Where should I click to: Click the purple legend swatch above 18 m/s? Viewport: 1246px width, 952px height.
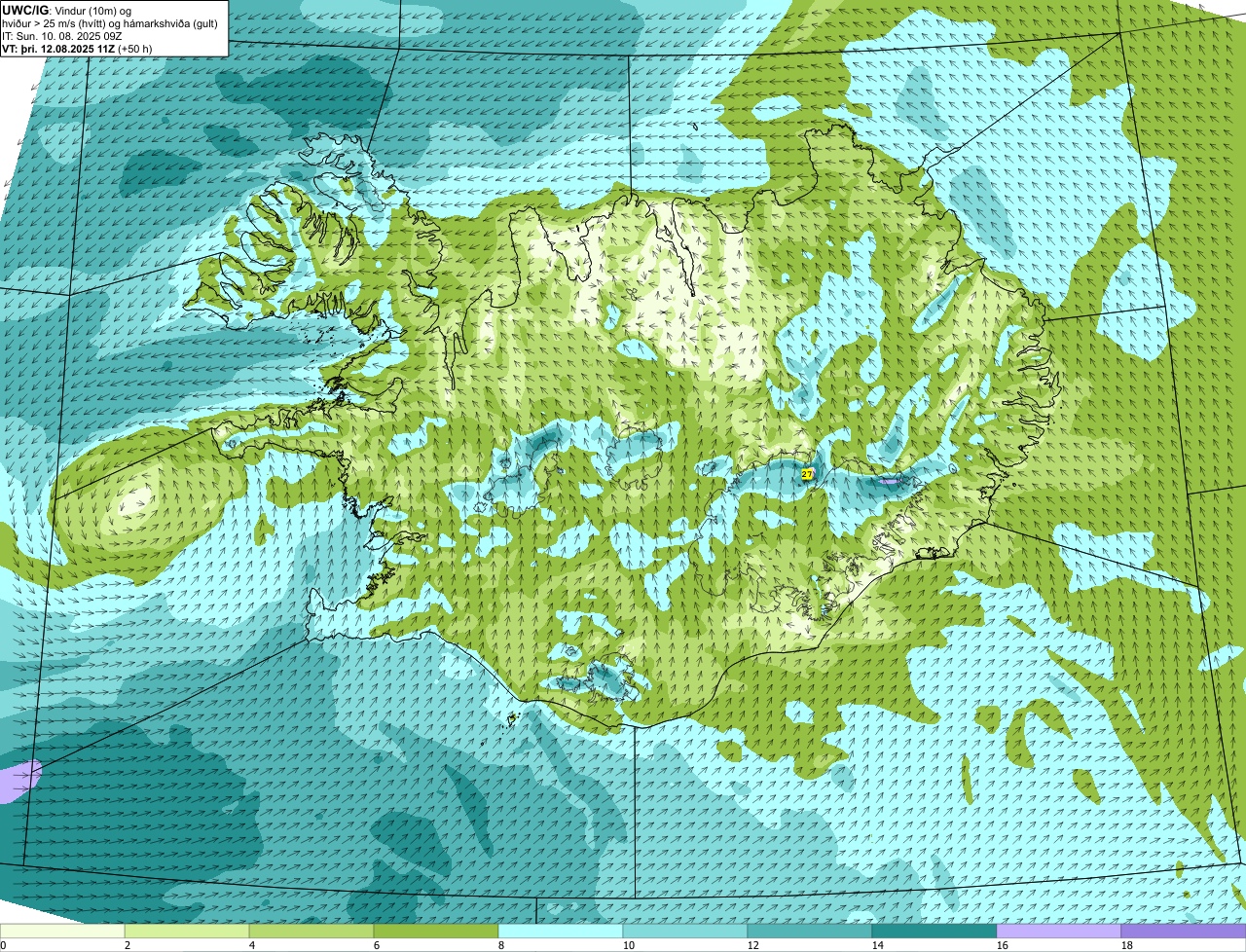1184,931
